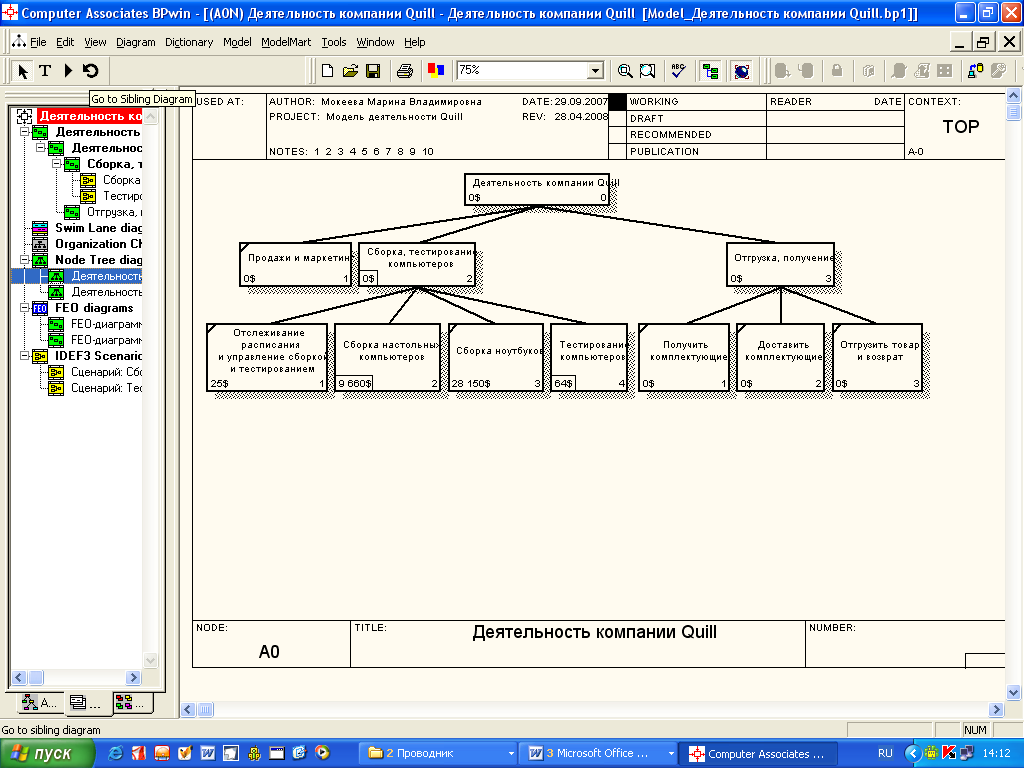
Task: Click the Сборка ноутбуков node box
Action: 496,357
